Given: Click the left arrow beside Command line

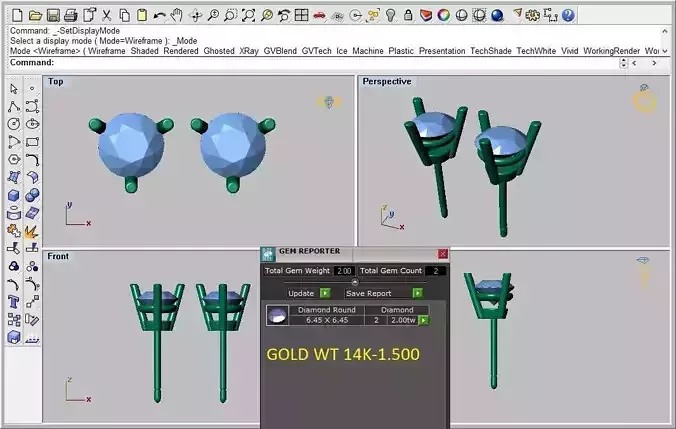Looking at the screenshot, I should pyautogui.click(x=634, y=63).
